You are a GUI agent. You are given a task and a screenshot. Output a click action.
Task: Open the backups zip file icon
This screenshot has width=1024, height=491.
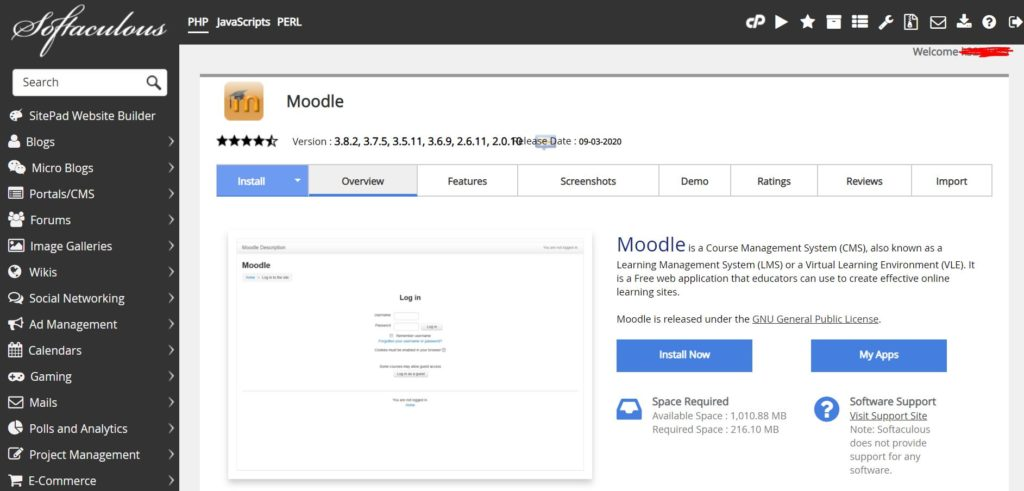pyautogui.click(x=911, y=22)
